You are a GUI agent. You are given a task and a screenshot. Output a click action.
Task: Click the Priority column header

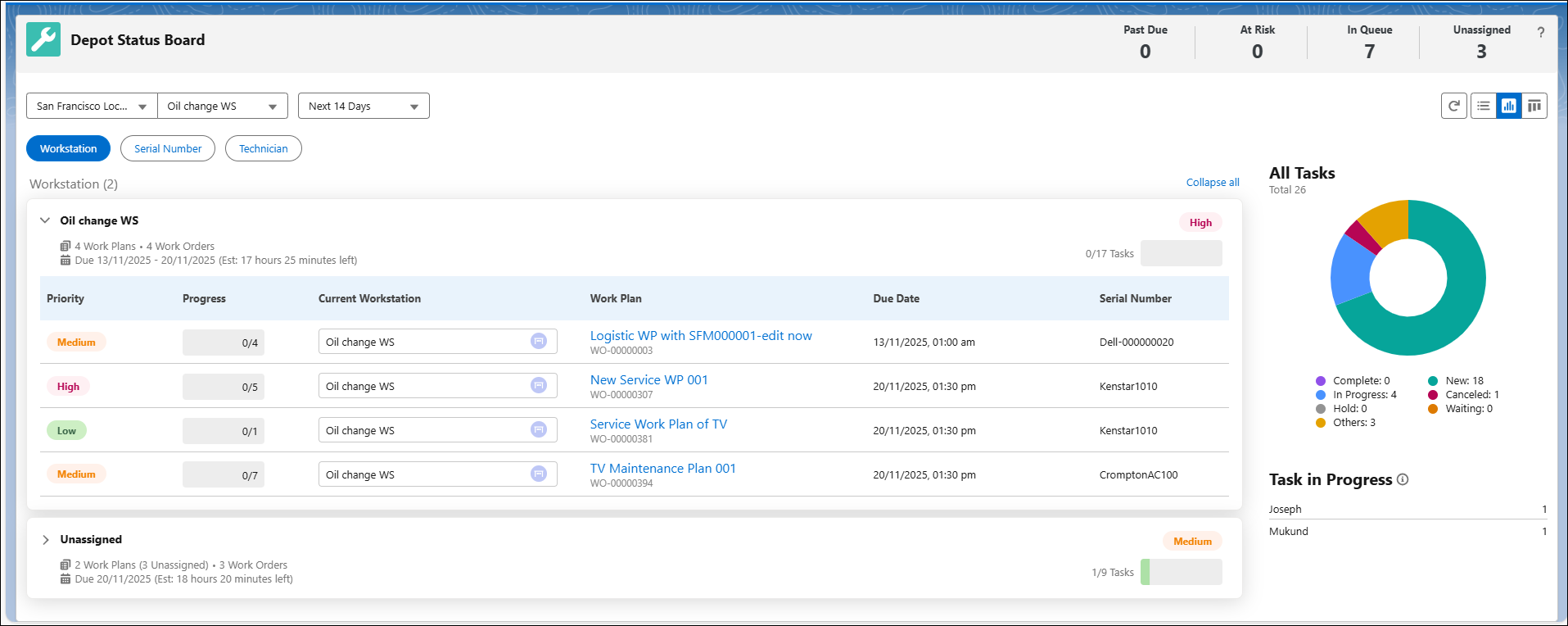[66, 298]
